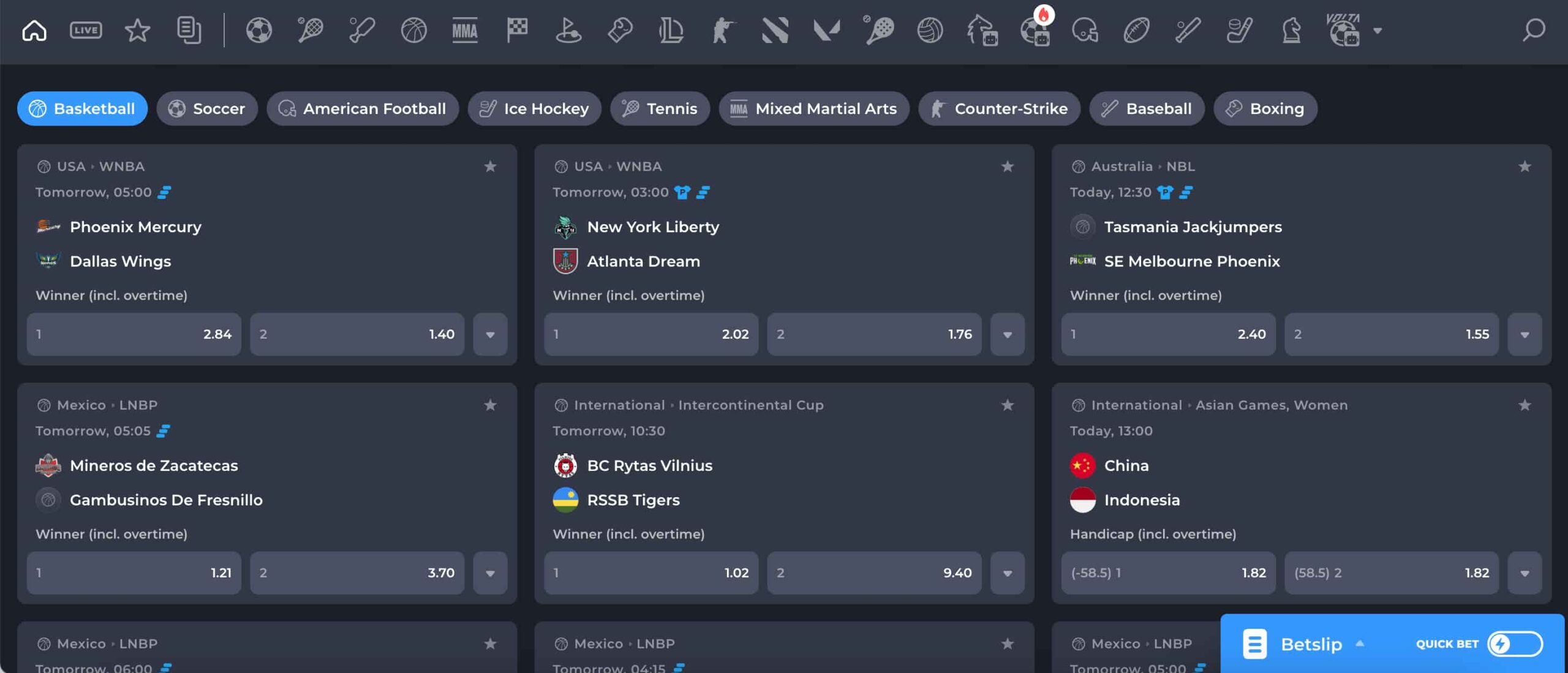Open the more sports dropdown arrow beside Volta
The height and width of the screenshot is (673, 1568).
click(x=1378, y=30)
